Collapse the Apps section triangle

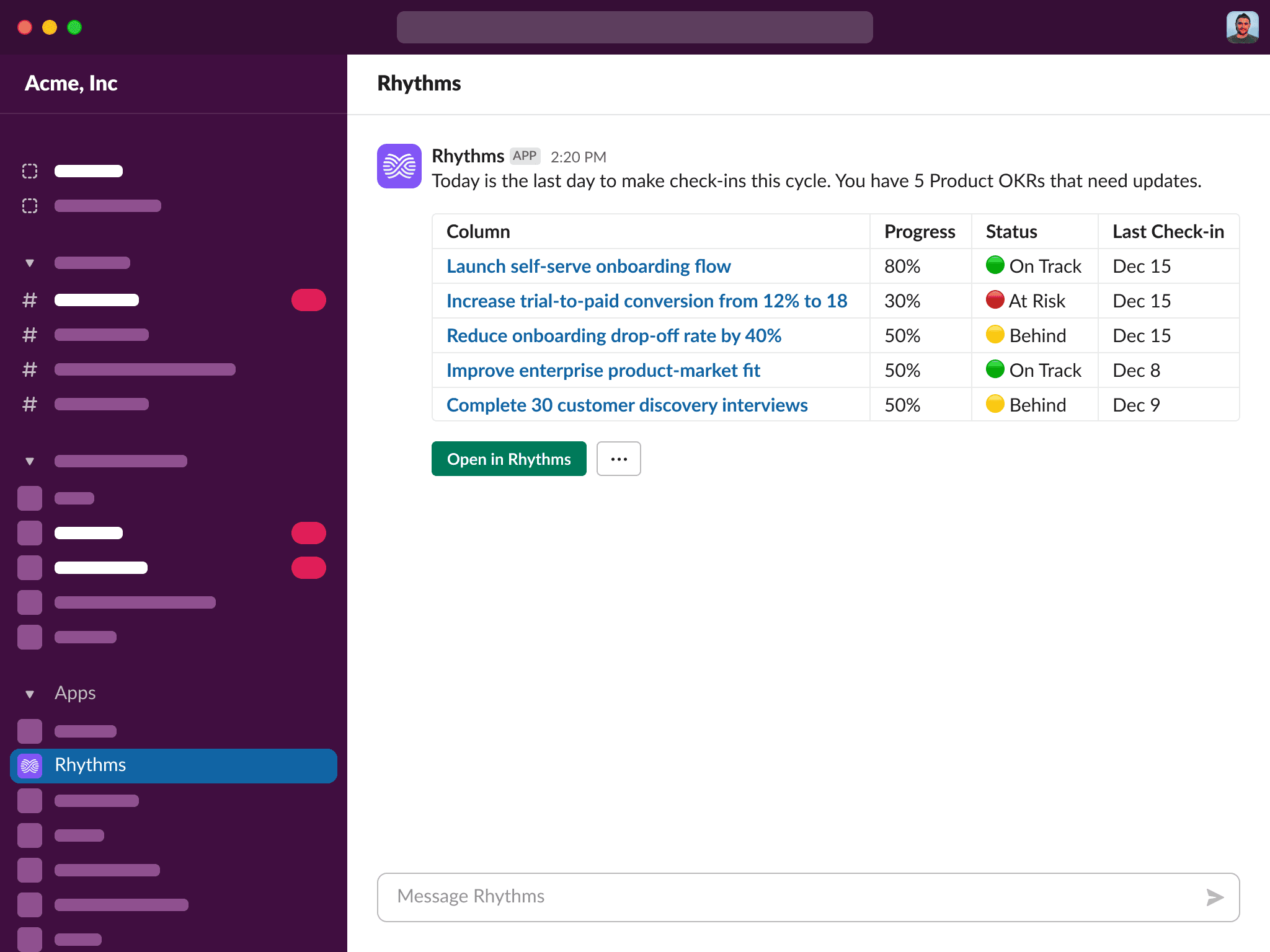30,694
